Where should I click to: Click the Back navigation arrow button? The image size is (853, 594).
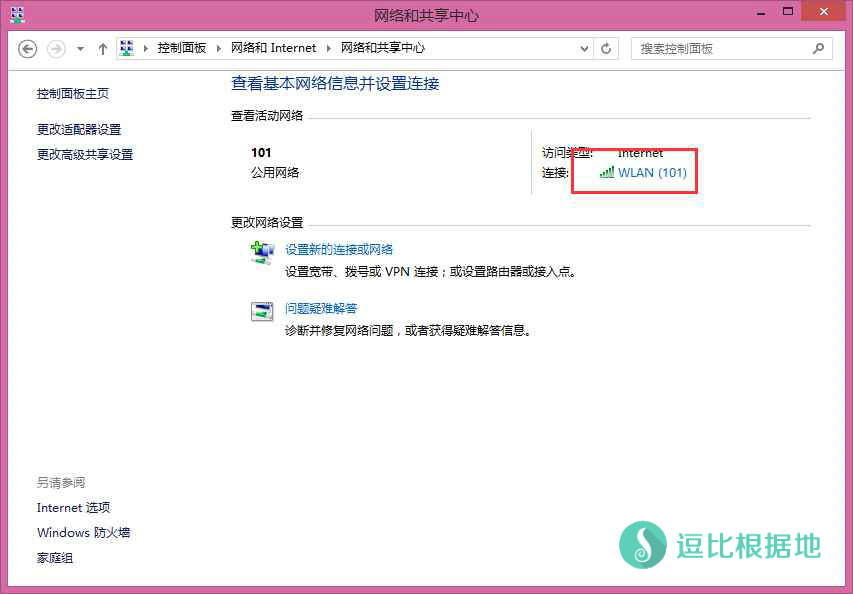(x=28, y=48)
